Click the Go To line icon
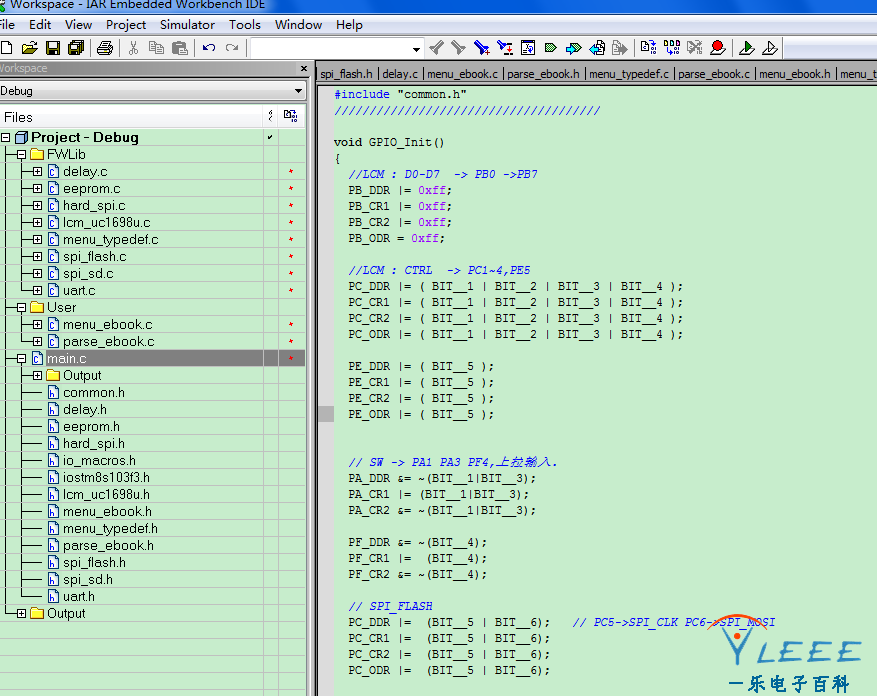Viewport: 877px width, 696px height. coord(528,48)
